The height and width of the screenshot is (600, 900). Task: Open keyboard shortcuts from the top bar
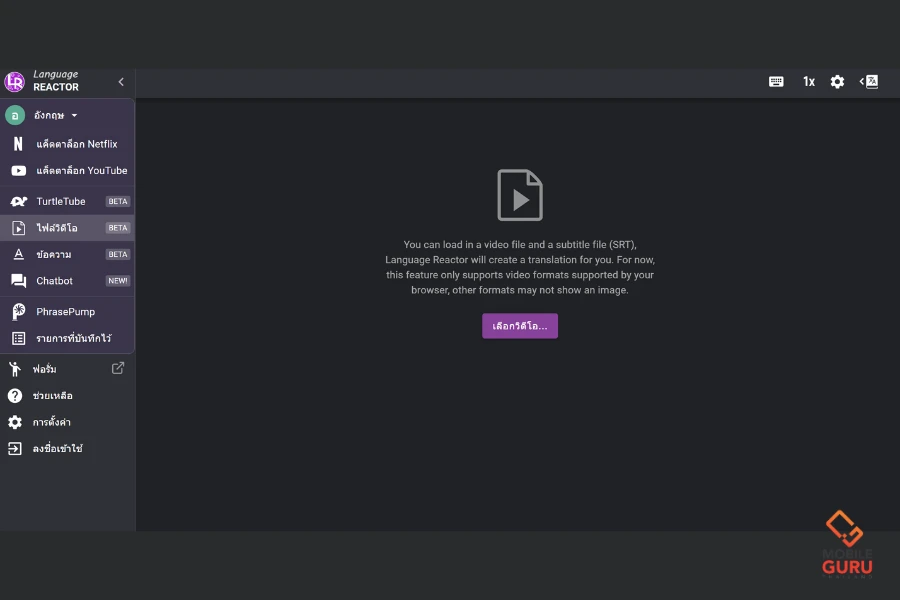[x=776, y=82]
